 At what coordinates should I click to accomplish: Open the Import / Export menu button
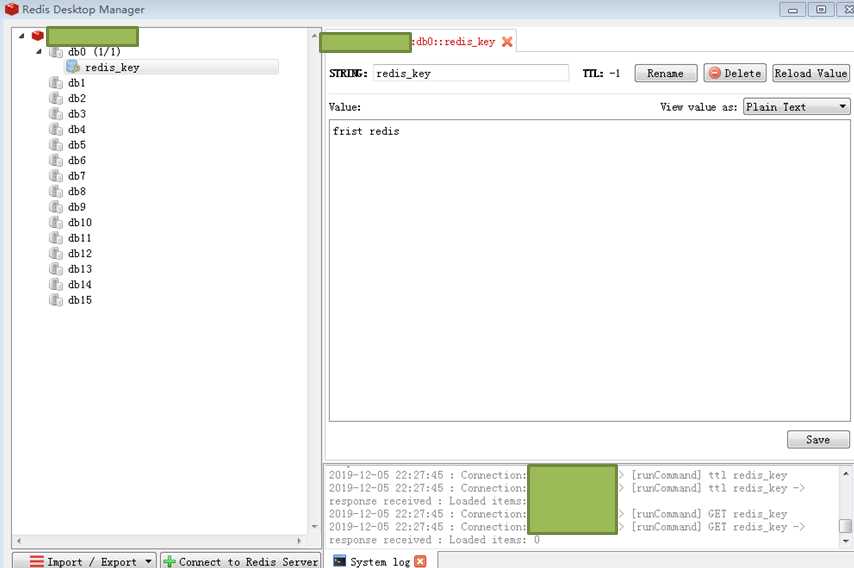coord(84,561)
